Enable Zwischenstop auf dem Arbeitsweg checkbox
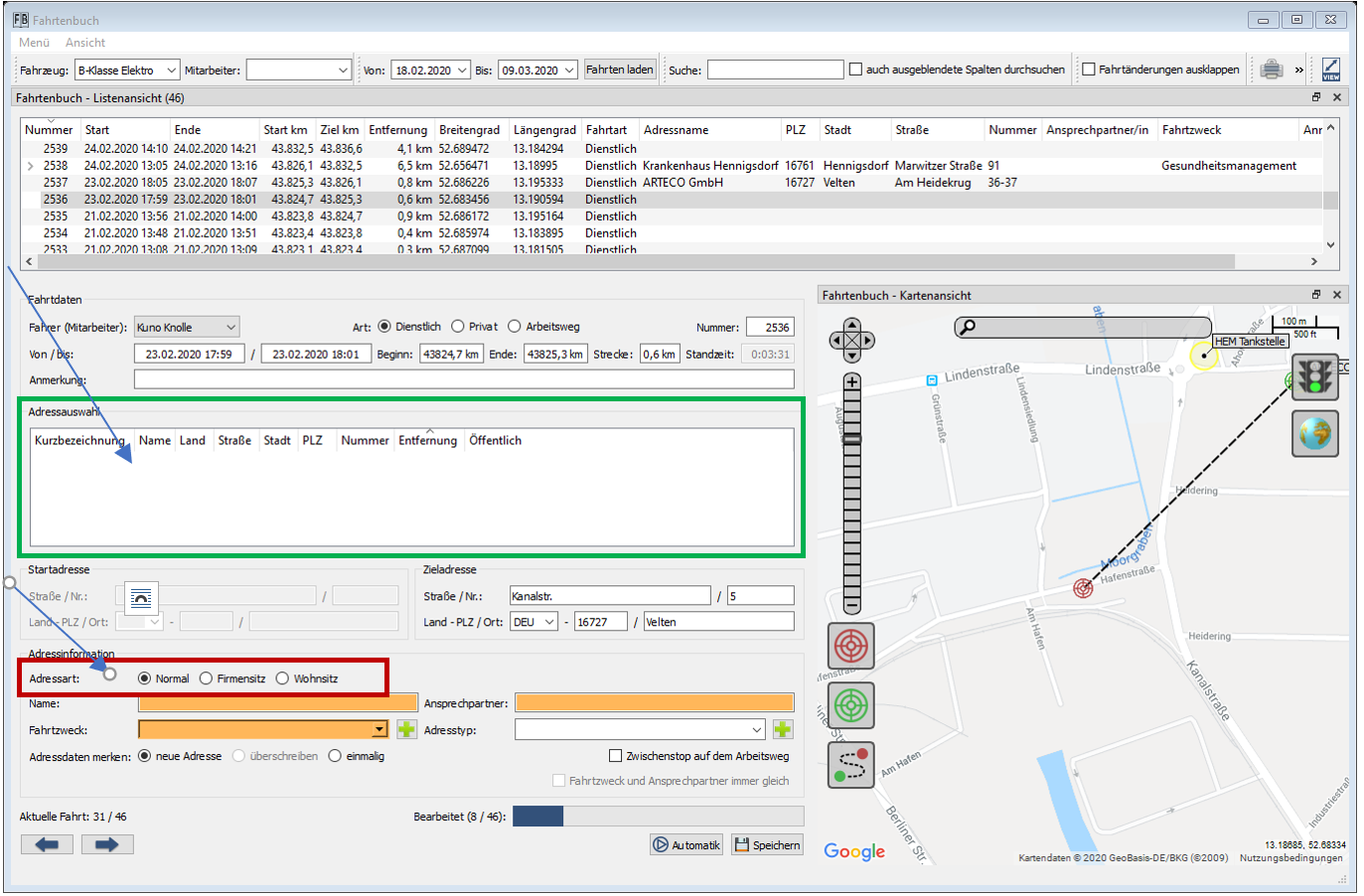Viewport: 1364px width, 896px height. (615, 756)
